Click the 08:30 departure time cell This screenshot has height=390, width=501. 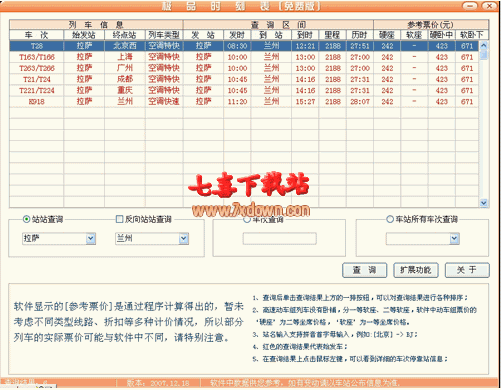coord(237,46)
